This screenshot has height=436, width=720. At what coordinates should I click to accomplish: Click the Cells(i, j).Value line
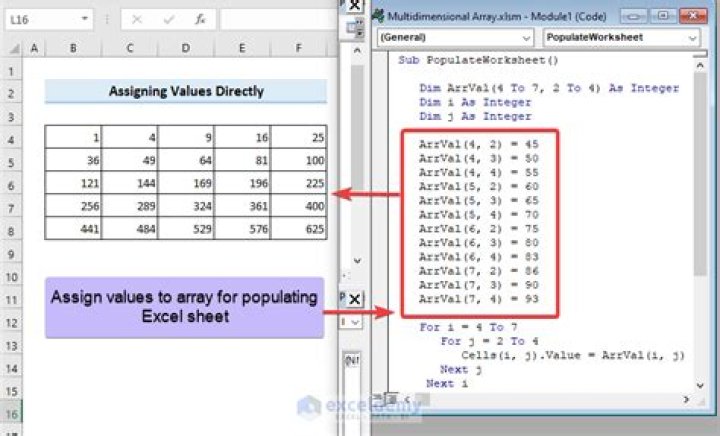pos(573,355)
